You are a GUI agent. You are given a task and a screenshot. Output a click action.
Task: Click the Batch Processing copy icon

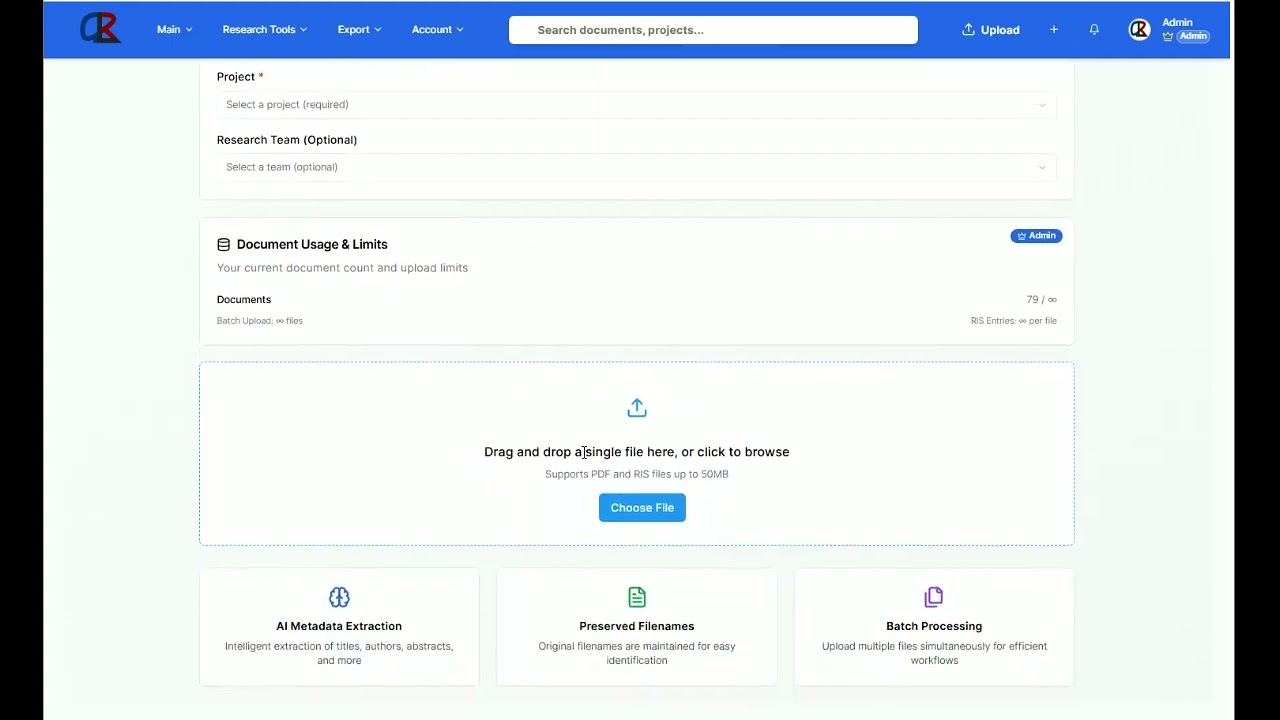coord(934,597)
